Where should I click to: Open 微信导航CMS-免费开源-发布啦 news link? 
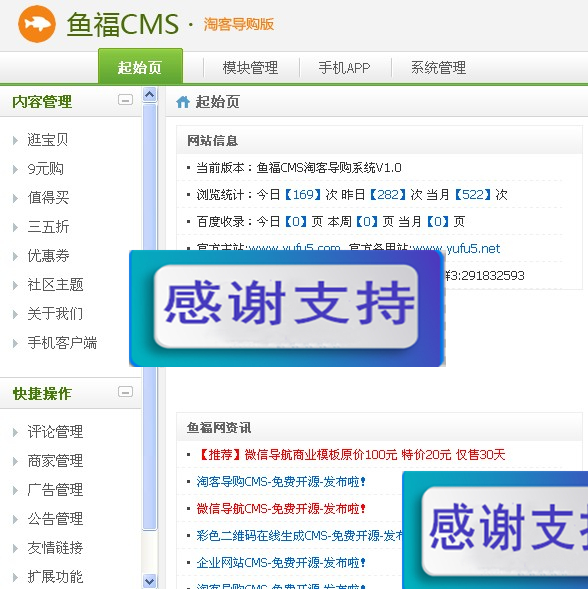click(281, 509)
